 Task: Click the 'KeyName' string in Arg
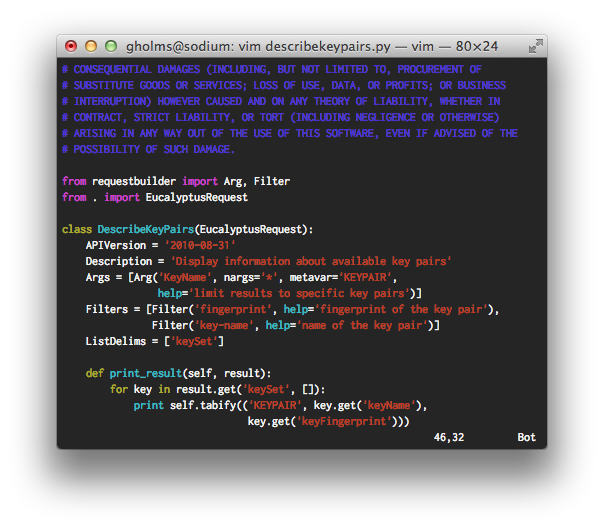(x=185, y=277)
